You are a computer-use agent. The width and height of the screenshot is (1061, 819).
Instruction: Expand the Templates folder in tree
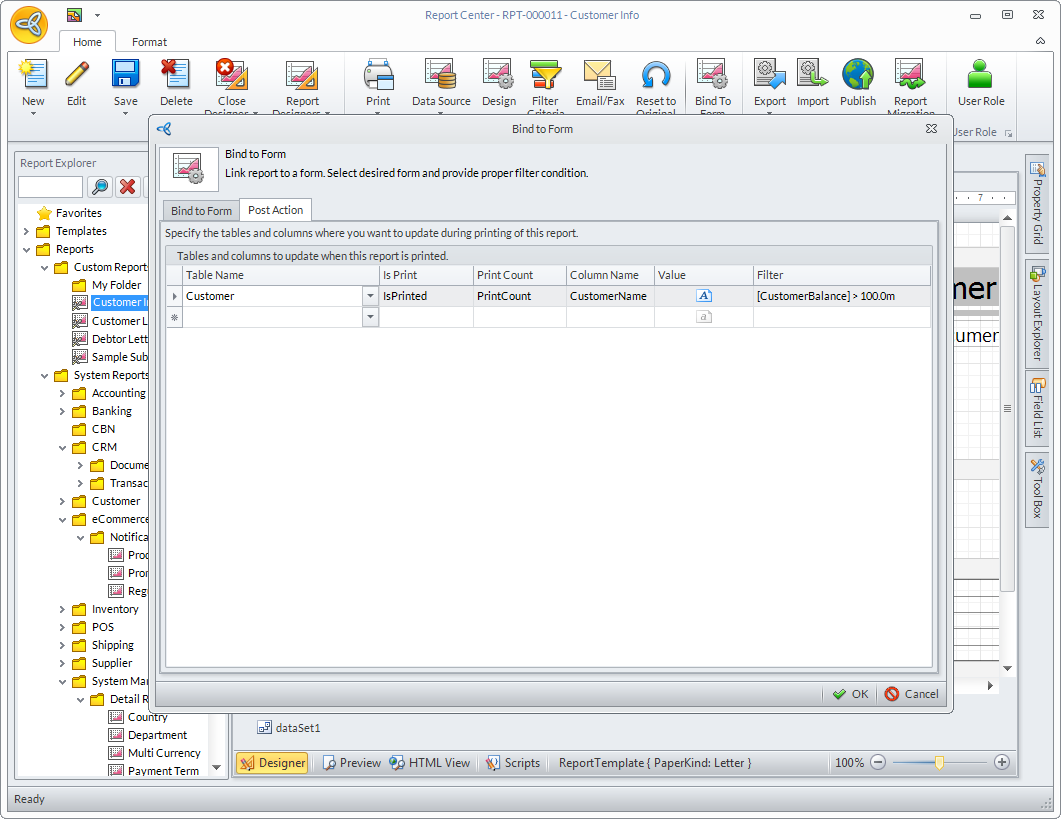26,231
